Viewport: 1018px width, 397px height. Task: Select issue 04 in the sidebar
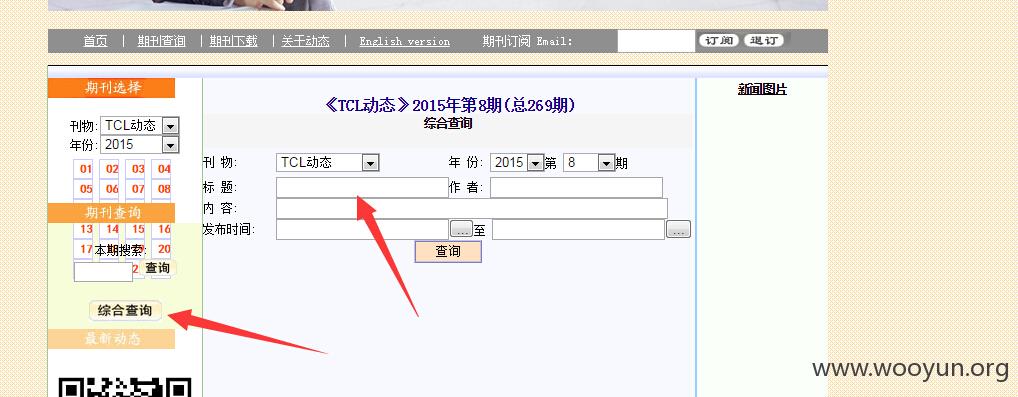pyautogui.click(x=164, y=169)
